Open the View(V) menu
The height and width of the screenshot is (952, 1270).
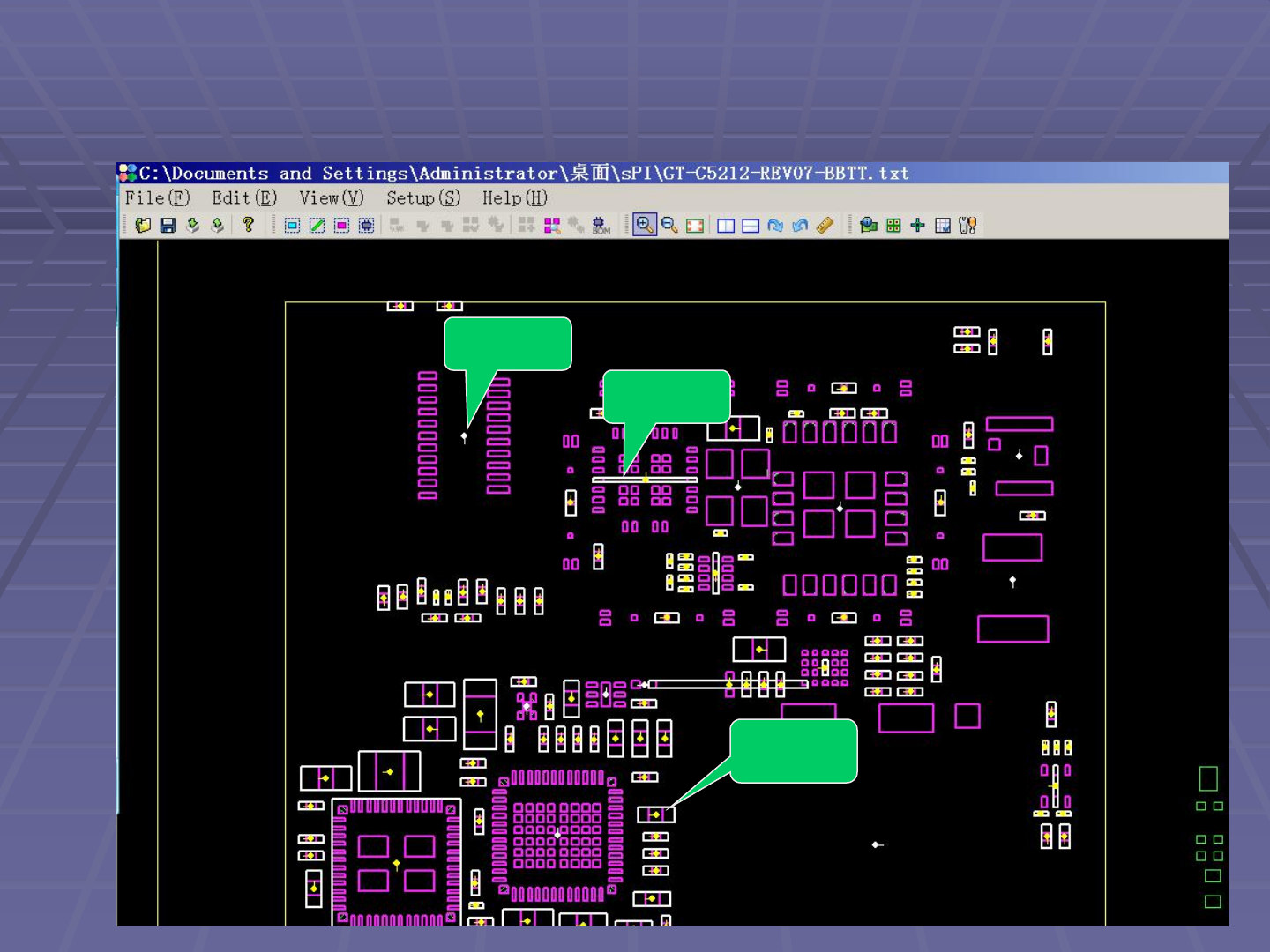[331, 198]
